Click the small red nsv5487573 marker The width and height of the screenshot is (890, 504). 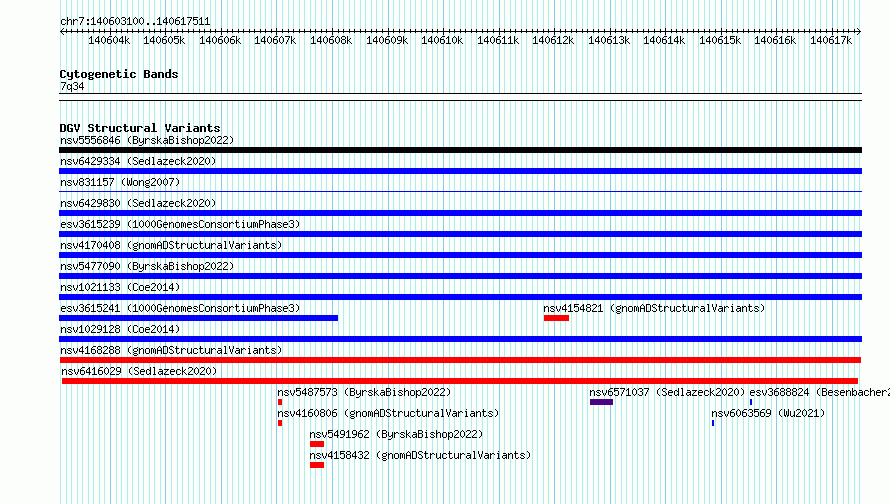pyautogui.click(x=280, y=402)
